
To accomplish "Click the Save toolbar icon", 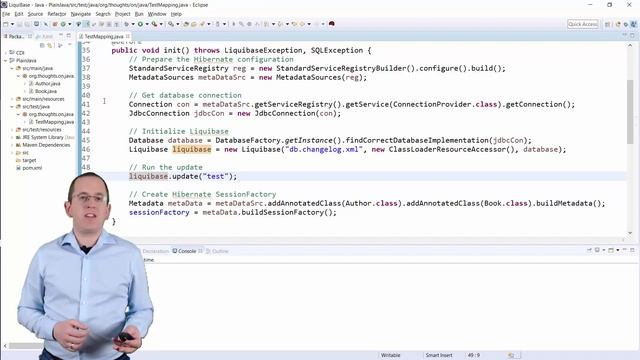I will coord(20,24).
